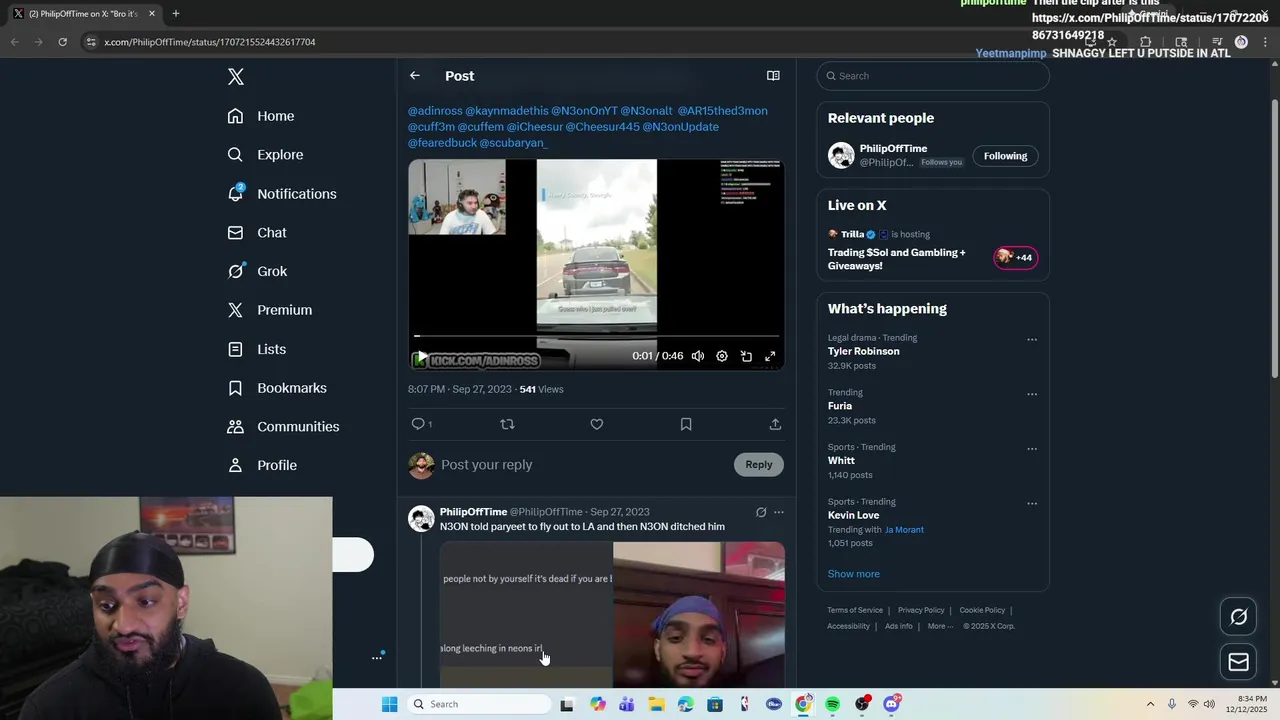This screenshot has width=1280, height=720.
Task: Open Grok from the sidebar
Action: [257, 271]
